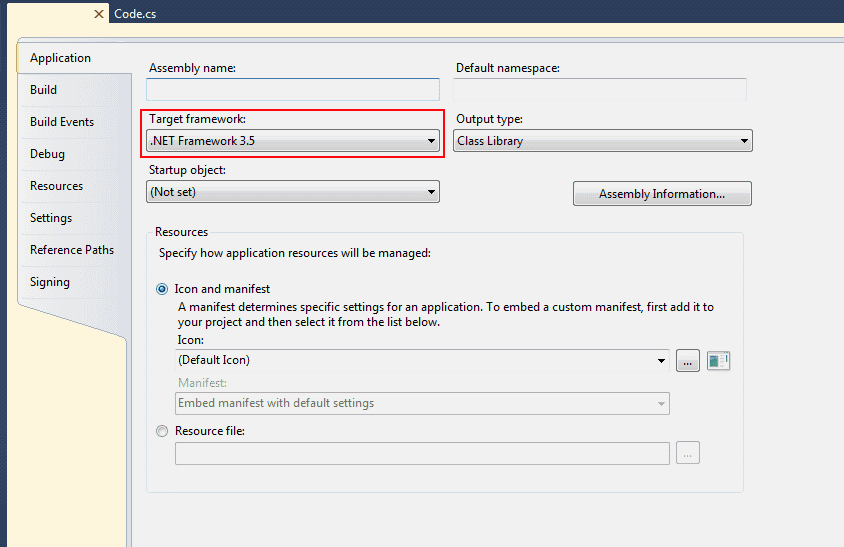
Task: Go to the Build Events tab
Action: 62,122
